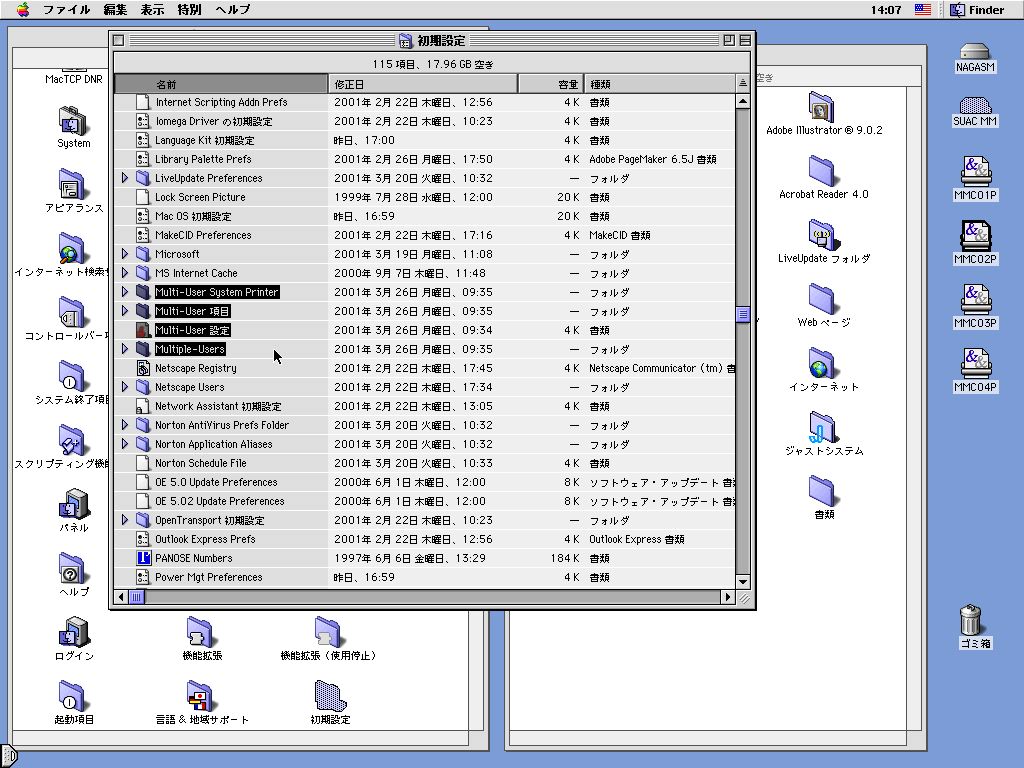The image size is (1024, 768).
Task: Select the MMC01P printer icon
Action: pos(975,171)
